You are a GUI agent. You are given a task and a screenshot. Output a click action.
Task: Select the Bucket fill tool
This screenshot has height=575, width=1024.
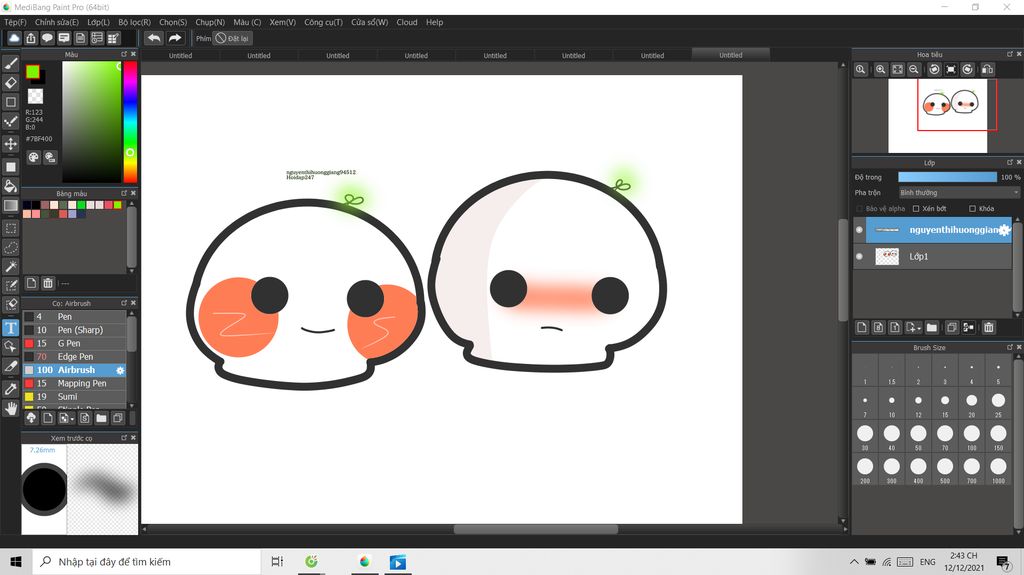click(10, 186)
